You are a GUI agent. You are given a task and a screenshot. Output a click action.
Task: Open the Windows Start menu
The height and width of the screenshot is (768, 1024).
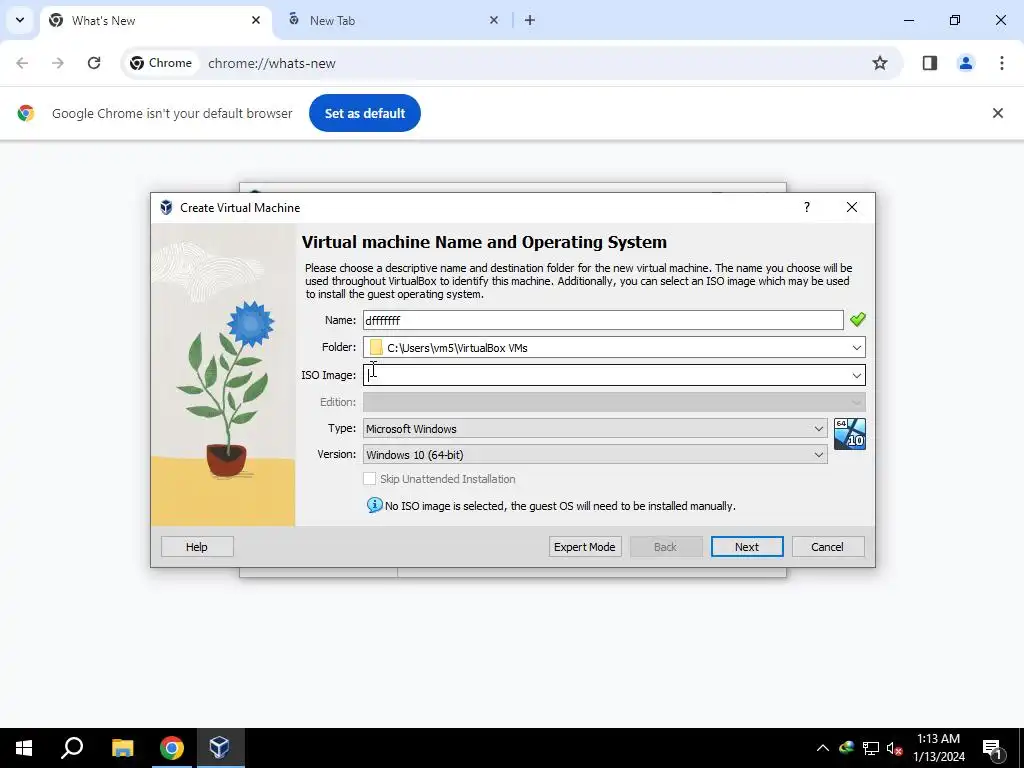(24, 748)
